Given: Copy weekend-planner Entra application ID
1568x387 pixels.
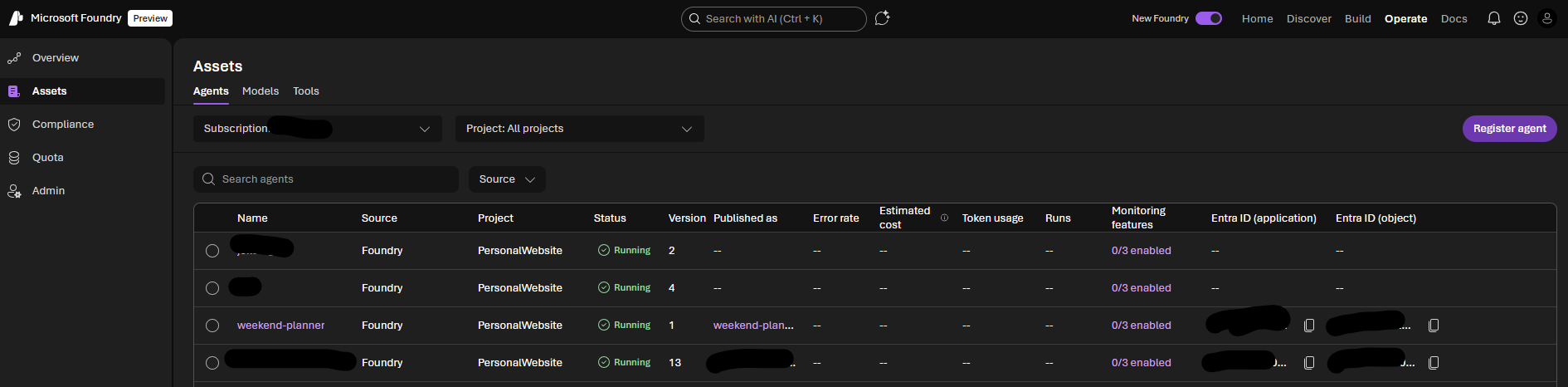Looking at the screenshot, I should [1309, 326].
